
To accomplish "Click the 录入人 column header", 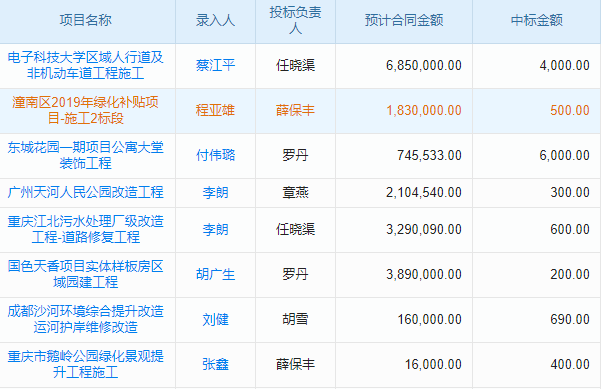I will (x=215, y=20).
